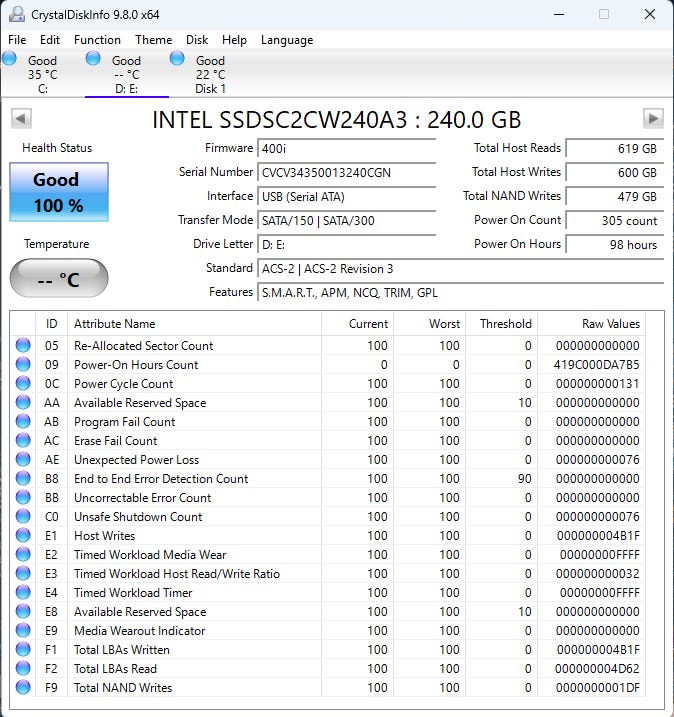The image size is (674, 717).
Task: Select raw value 000000000032
Action: click(598, 573)
